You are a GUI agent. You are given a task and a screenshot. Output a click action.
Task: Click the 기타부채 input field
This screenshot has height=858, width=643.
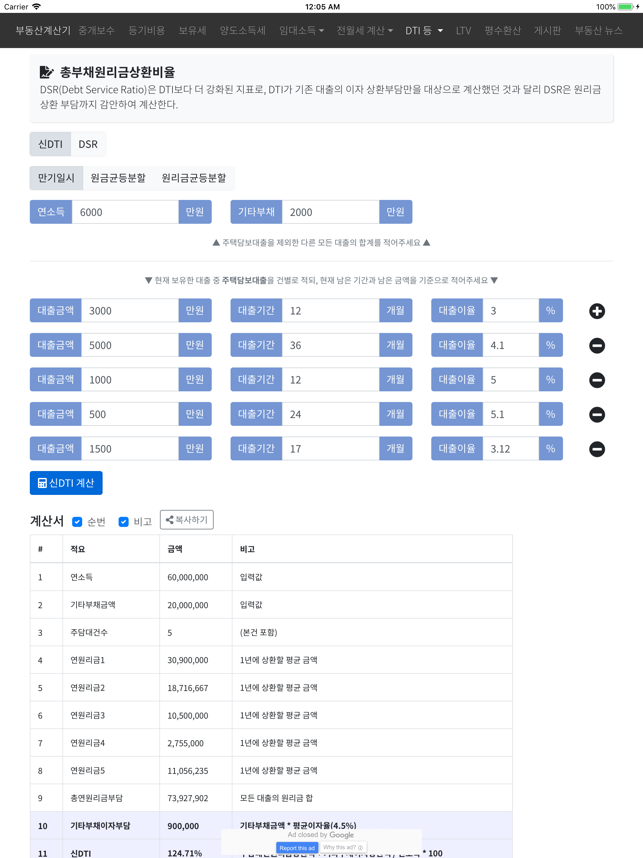coord(330,212)
